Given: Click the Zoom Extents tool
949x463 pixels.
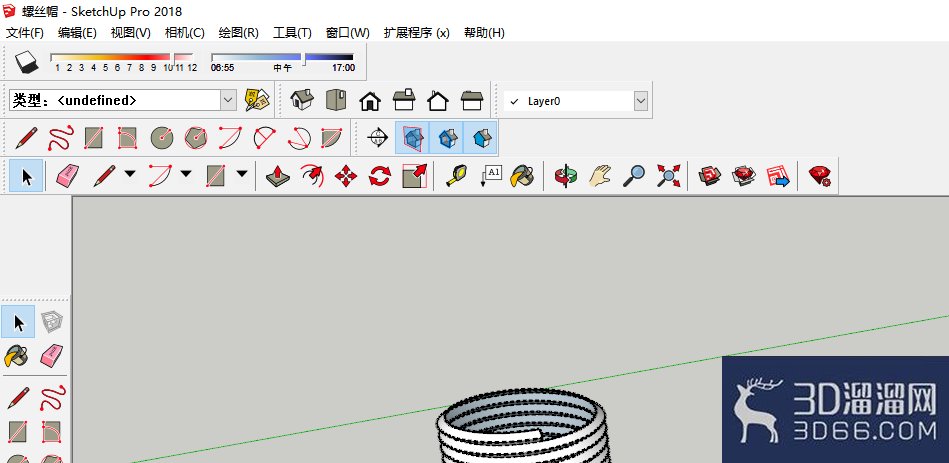Looking at the screenshot, I should [668, 176].
